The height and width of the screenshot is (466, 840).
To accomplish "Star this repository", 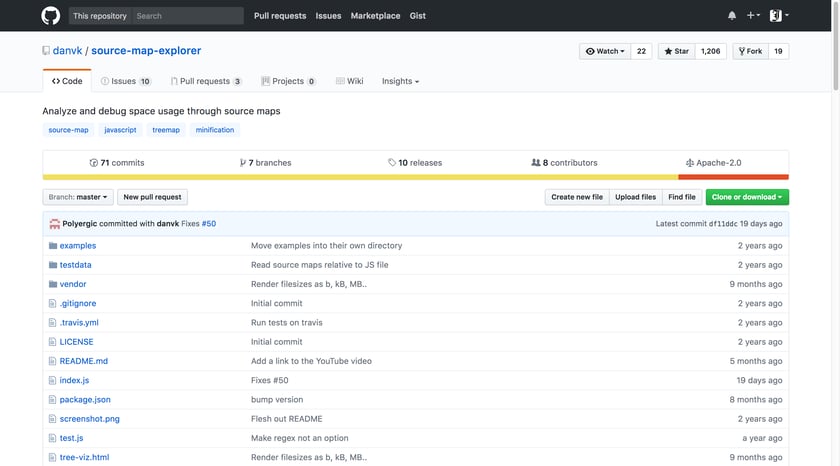I will (677, 51).
